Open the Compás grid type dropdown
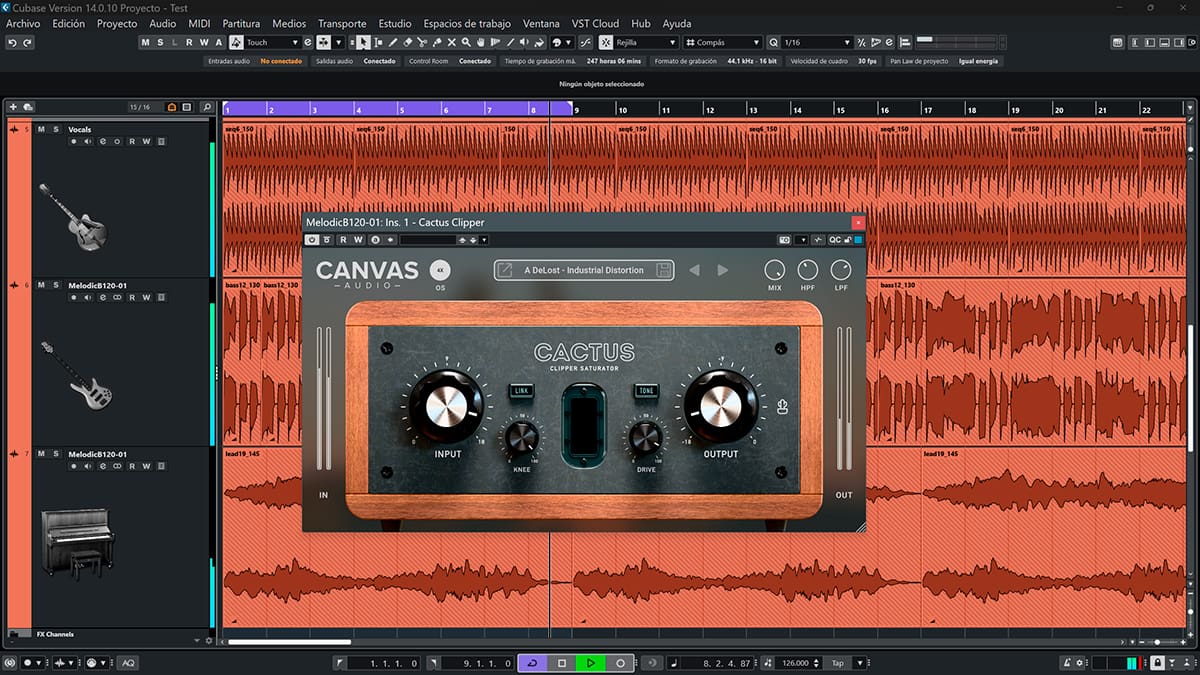 (723, 43)
